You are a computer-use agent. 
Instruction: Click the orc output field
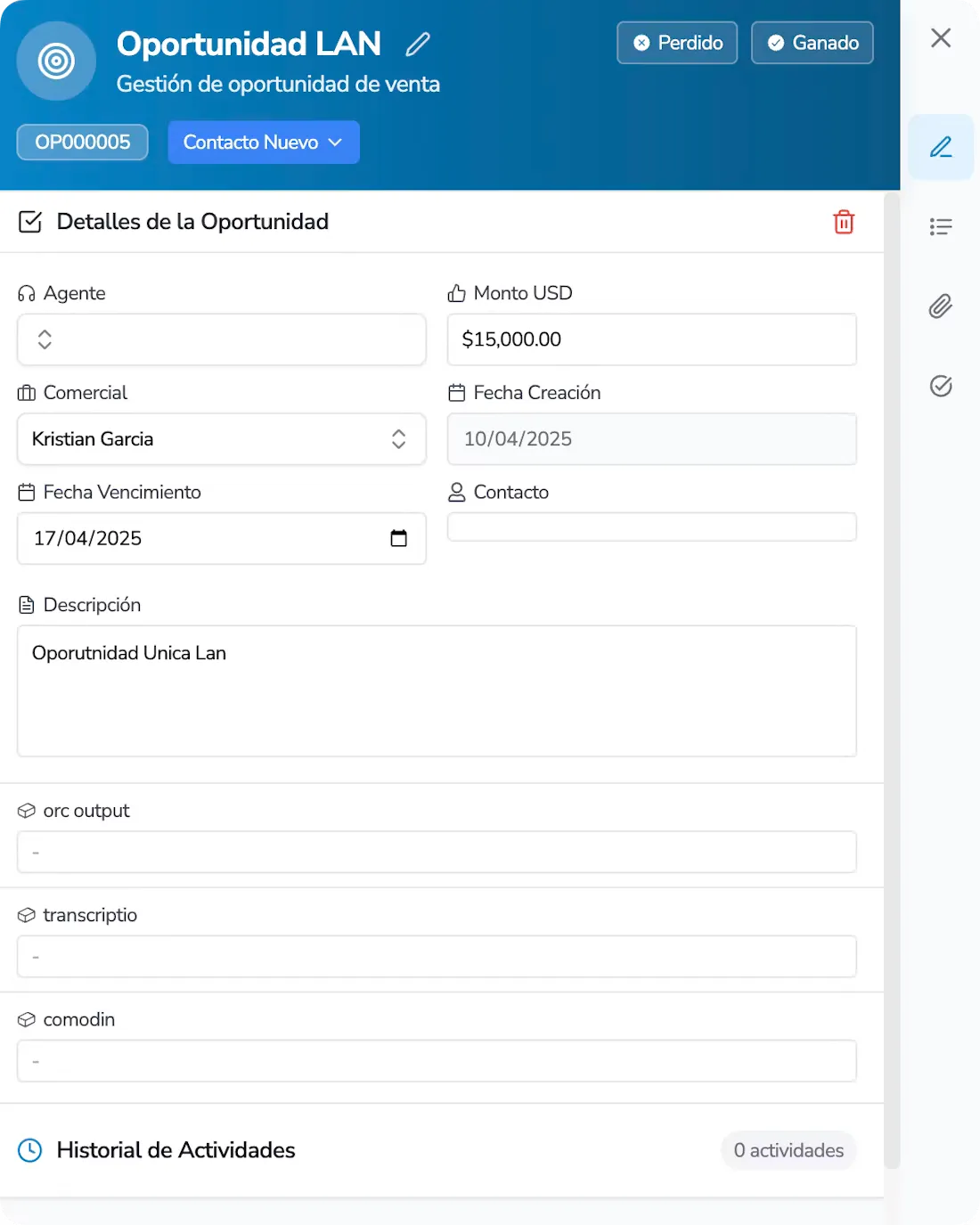(x=437, y=853)
